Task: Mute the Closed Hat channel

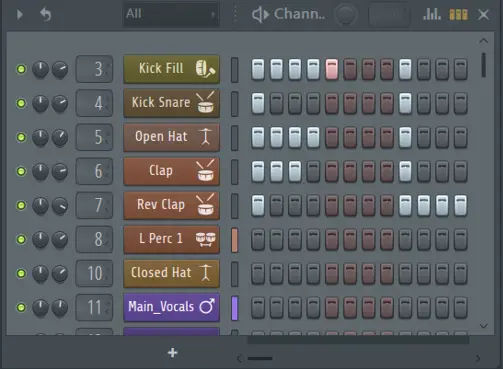Action: 21,273
